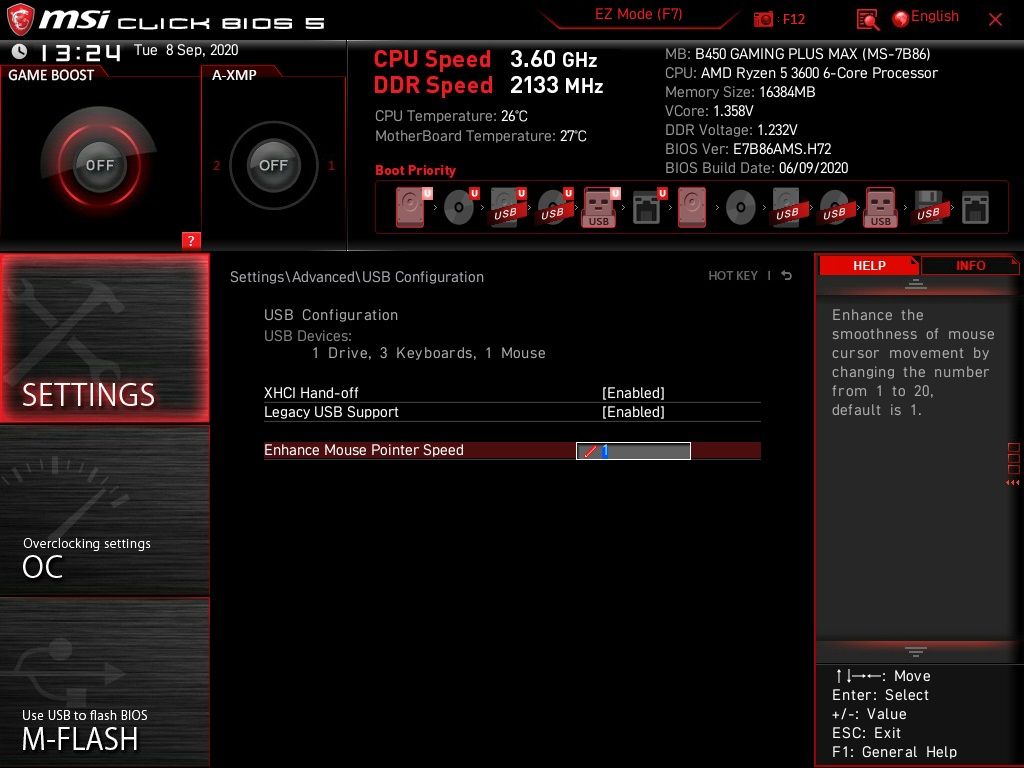Viewport: 1024px width, 768px height.
Task: Open Legacy USB Support [Enabled] value
Action: [633, 412]
